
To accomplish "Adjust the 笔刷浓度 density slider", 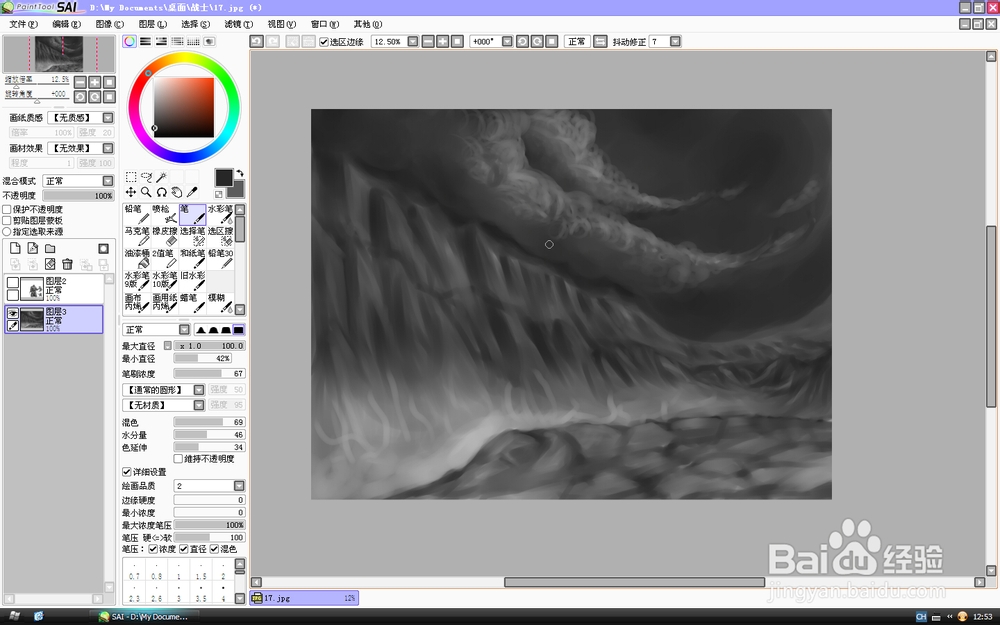I will pyautogui.click(x=209, y=374).
